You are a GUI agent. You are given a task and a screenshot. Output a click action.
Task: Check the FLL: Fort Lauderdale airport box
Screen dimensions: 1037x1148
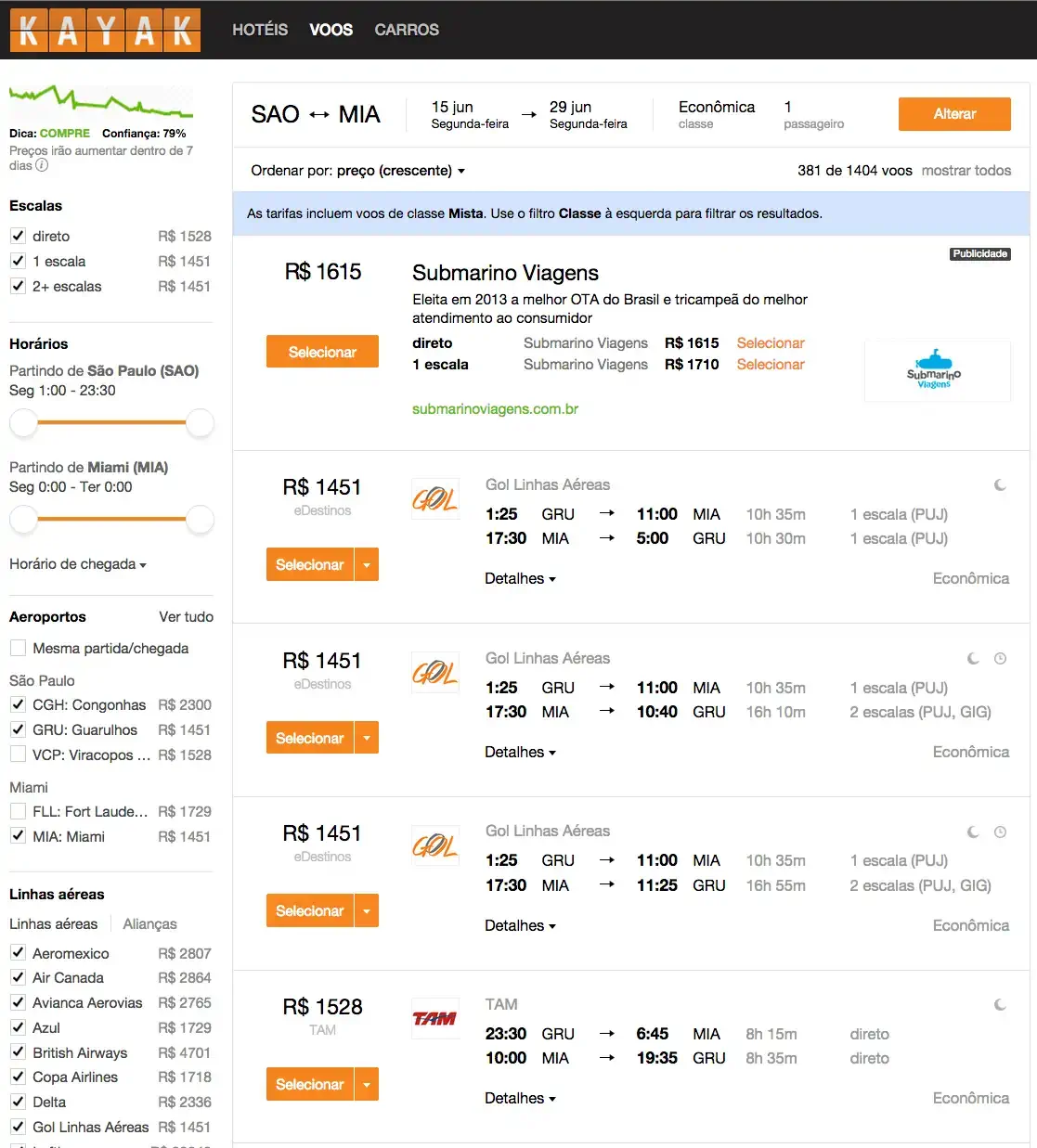[18, 811]
